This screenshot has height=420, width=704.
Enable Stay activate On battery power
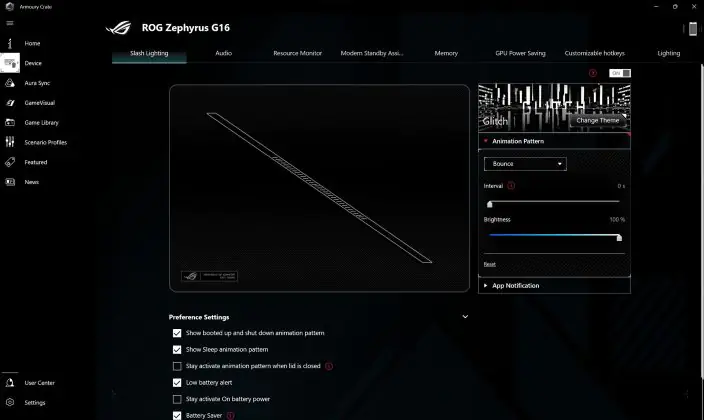coord(177,399)
